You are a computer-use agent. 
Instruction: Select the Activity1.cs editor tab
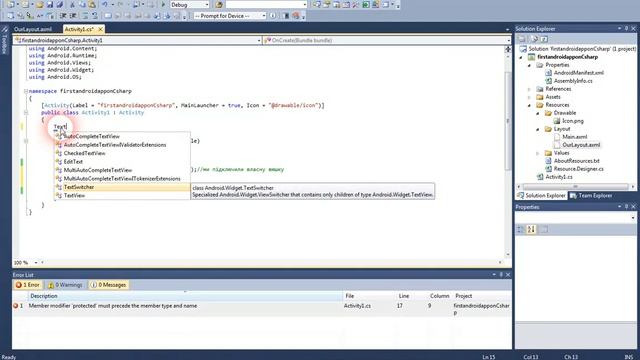coord(79,29)
